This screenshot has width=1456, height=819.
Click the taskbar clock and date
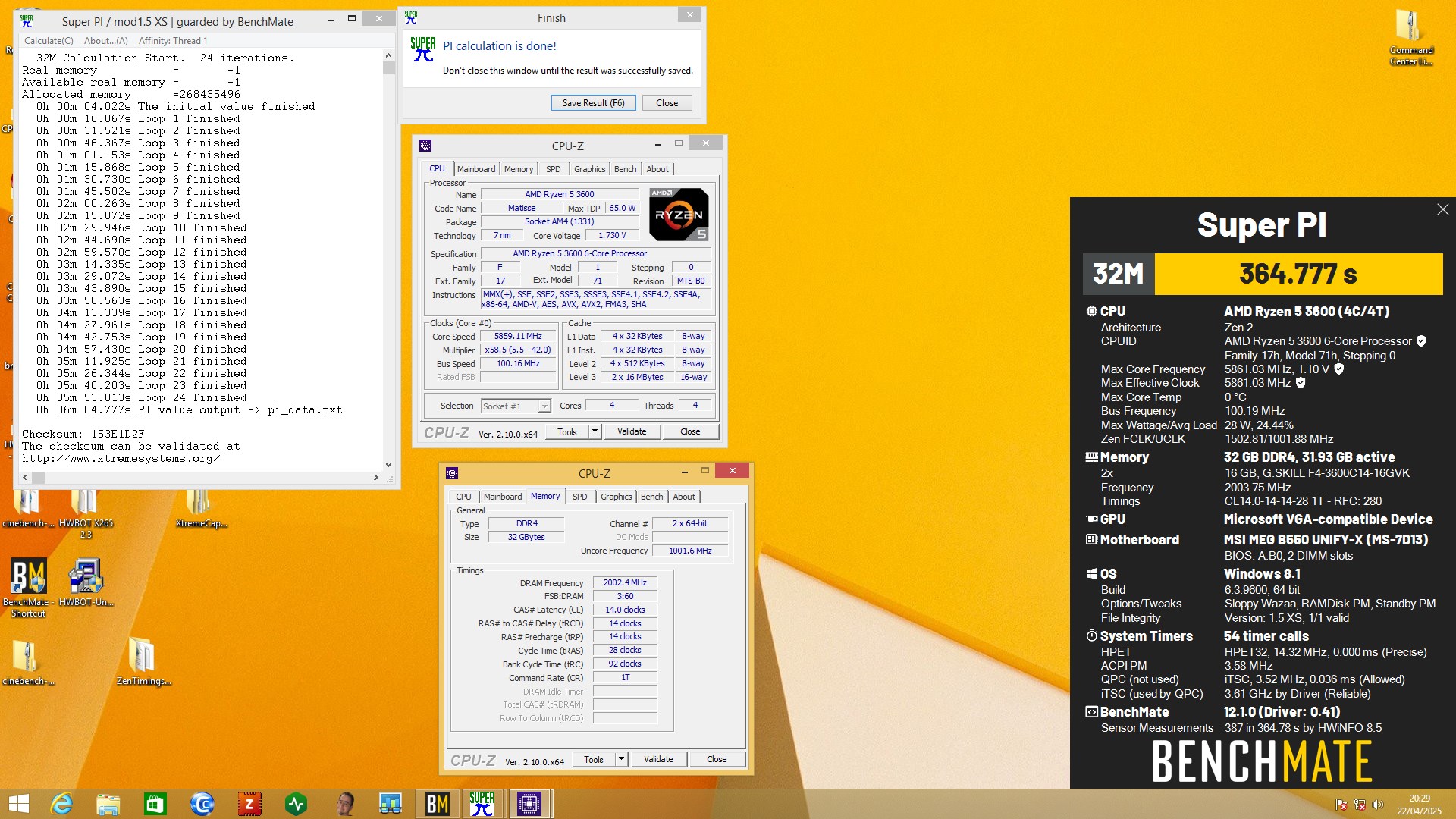(x=1420, y=805)
